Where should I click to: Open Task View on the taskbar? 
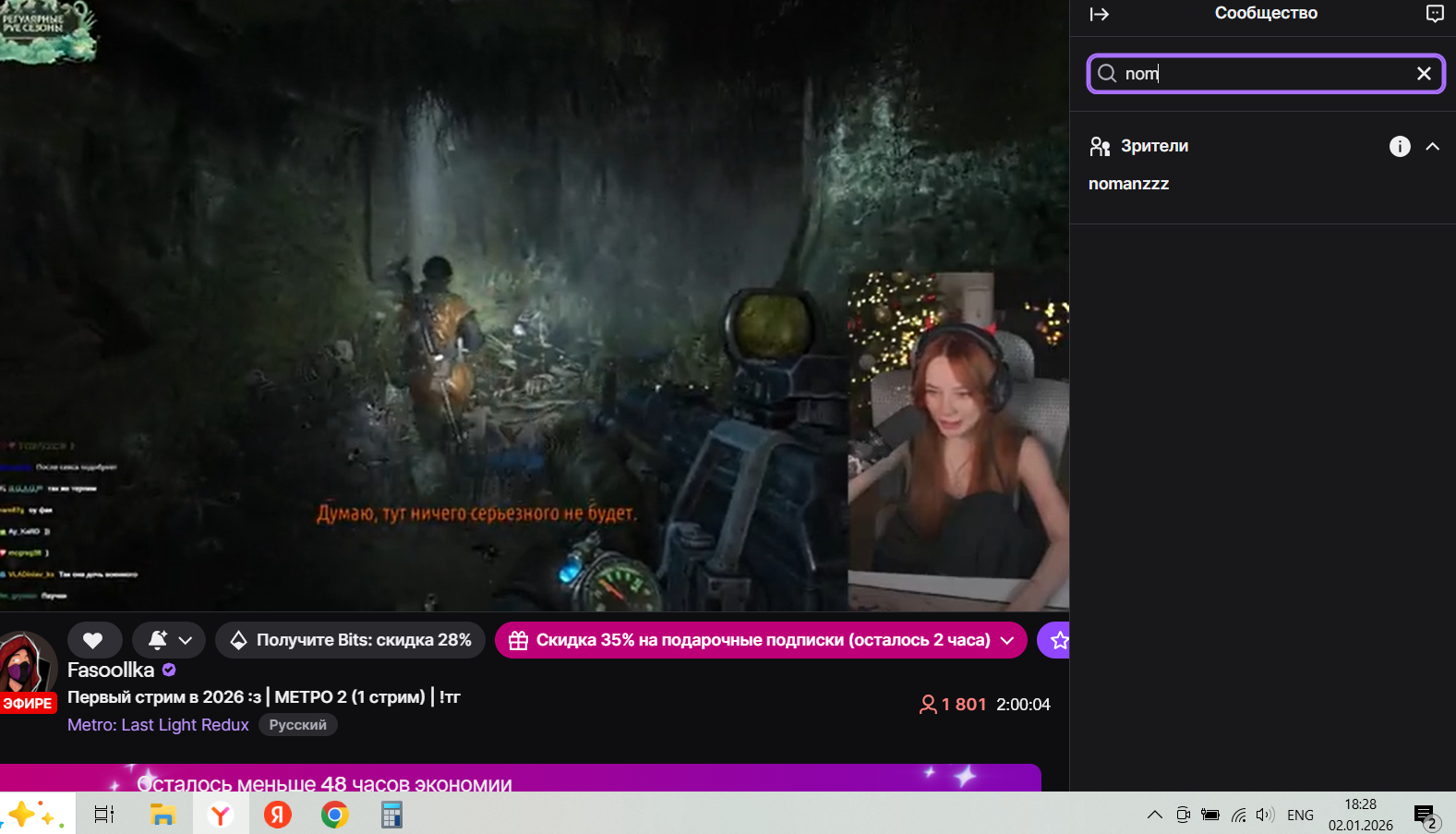pyautogui.click(x=104, y=815)
